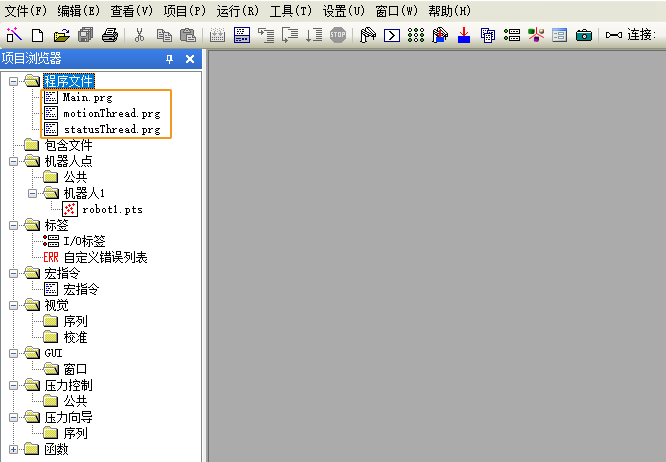Create a new file with blank page icon
666x462 pixels.
pos(38,35)
